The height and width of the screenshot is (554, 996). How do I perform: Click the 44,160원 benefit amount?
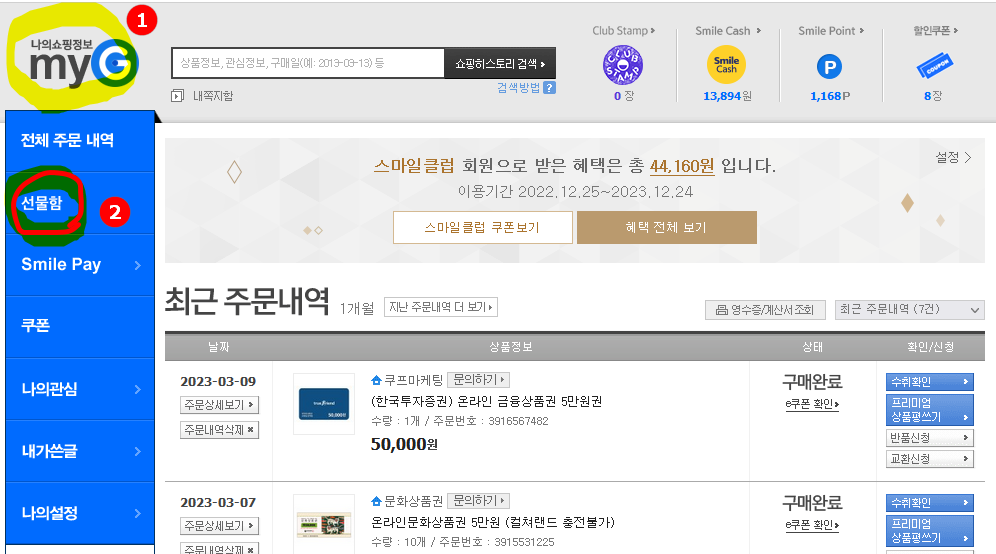tap(682, 166)
